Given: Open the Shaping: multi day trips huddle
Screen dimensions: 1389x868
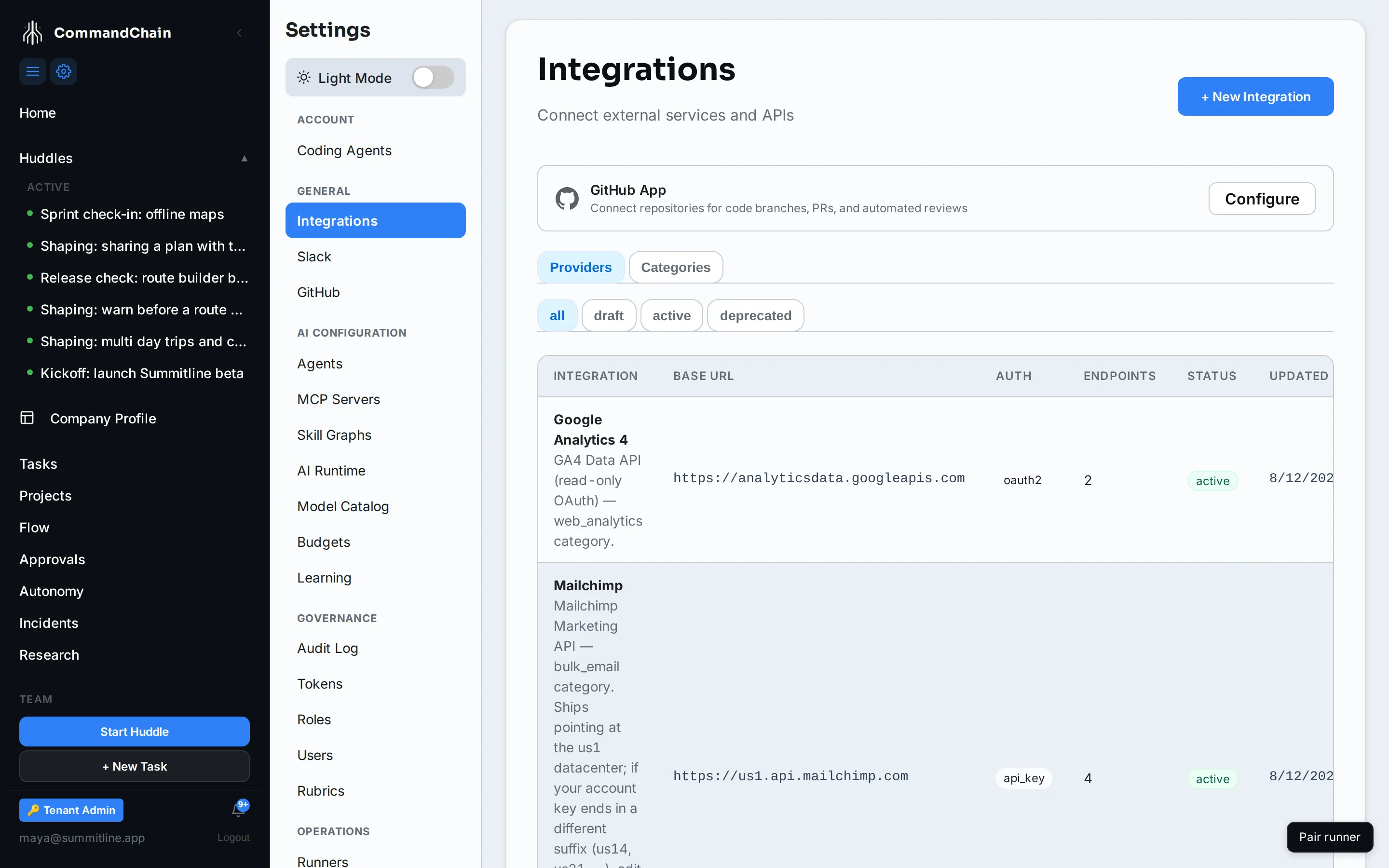Looking at the screenshot, I should pyautogui.click(x=144, y=341).
